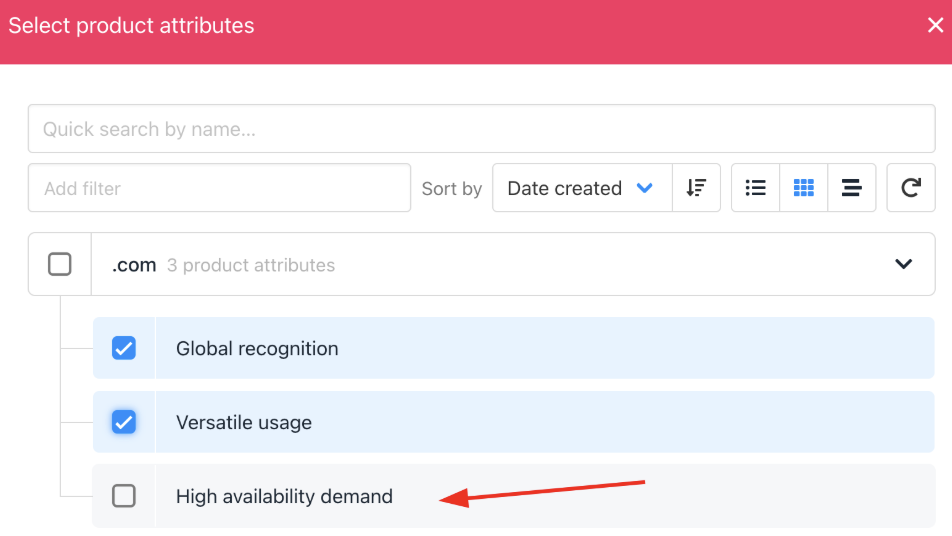This screenshot has width=952, height=536.
Task: Select the Versatile usage row
Action: tap(514, 422)
